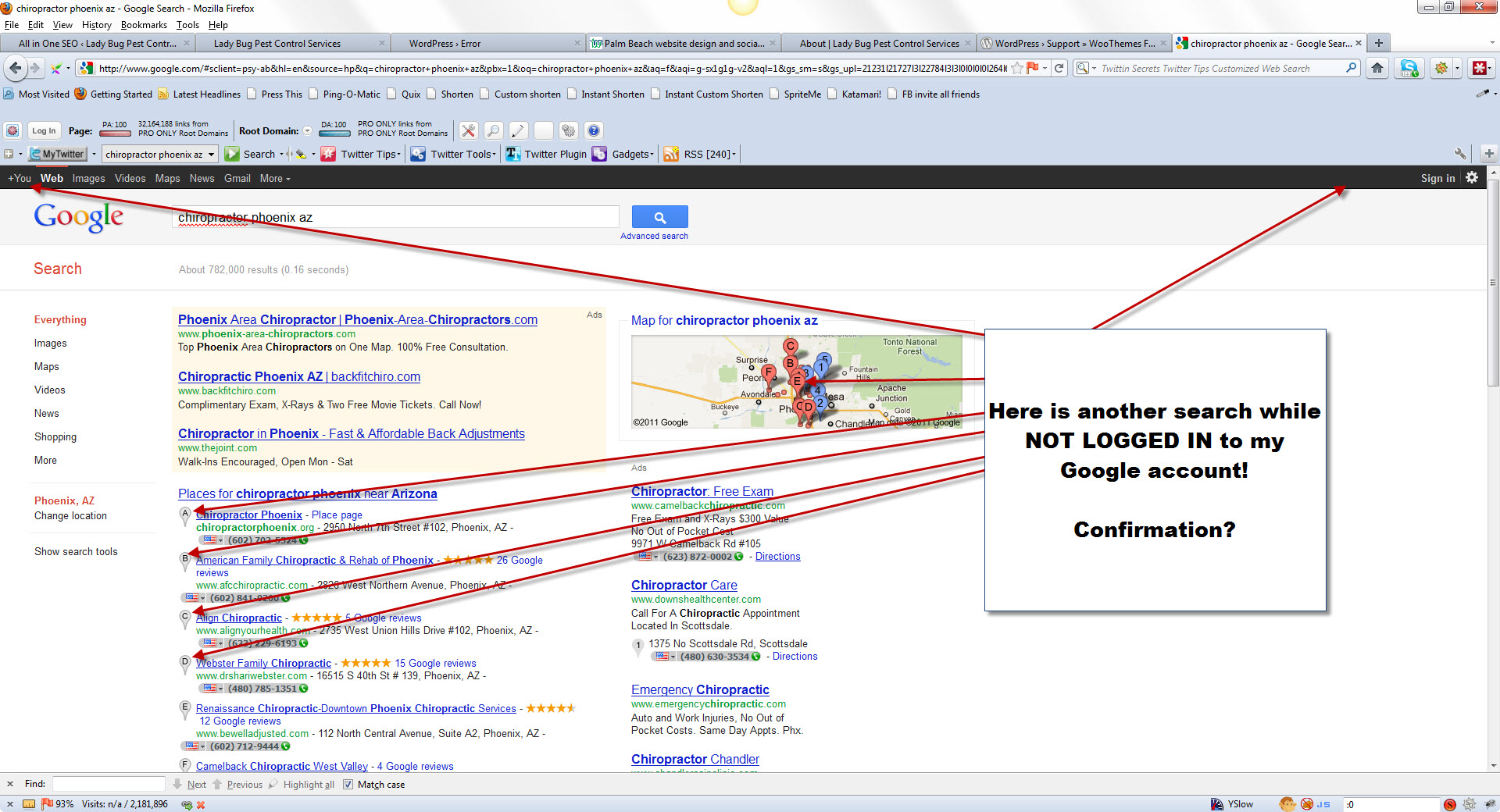Filter results by Shopping in the left sidebar
Screen dimensions: 1500x812
pos(55,436)
